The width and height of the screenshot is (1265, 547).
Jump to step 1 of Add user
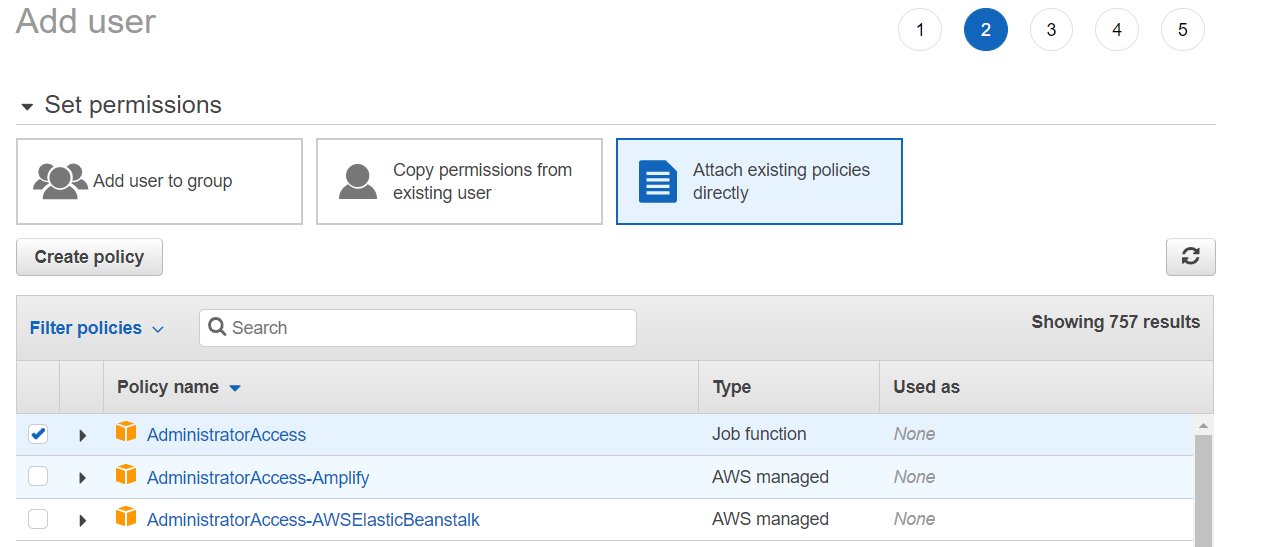[920, 30]
